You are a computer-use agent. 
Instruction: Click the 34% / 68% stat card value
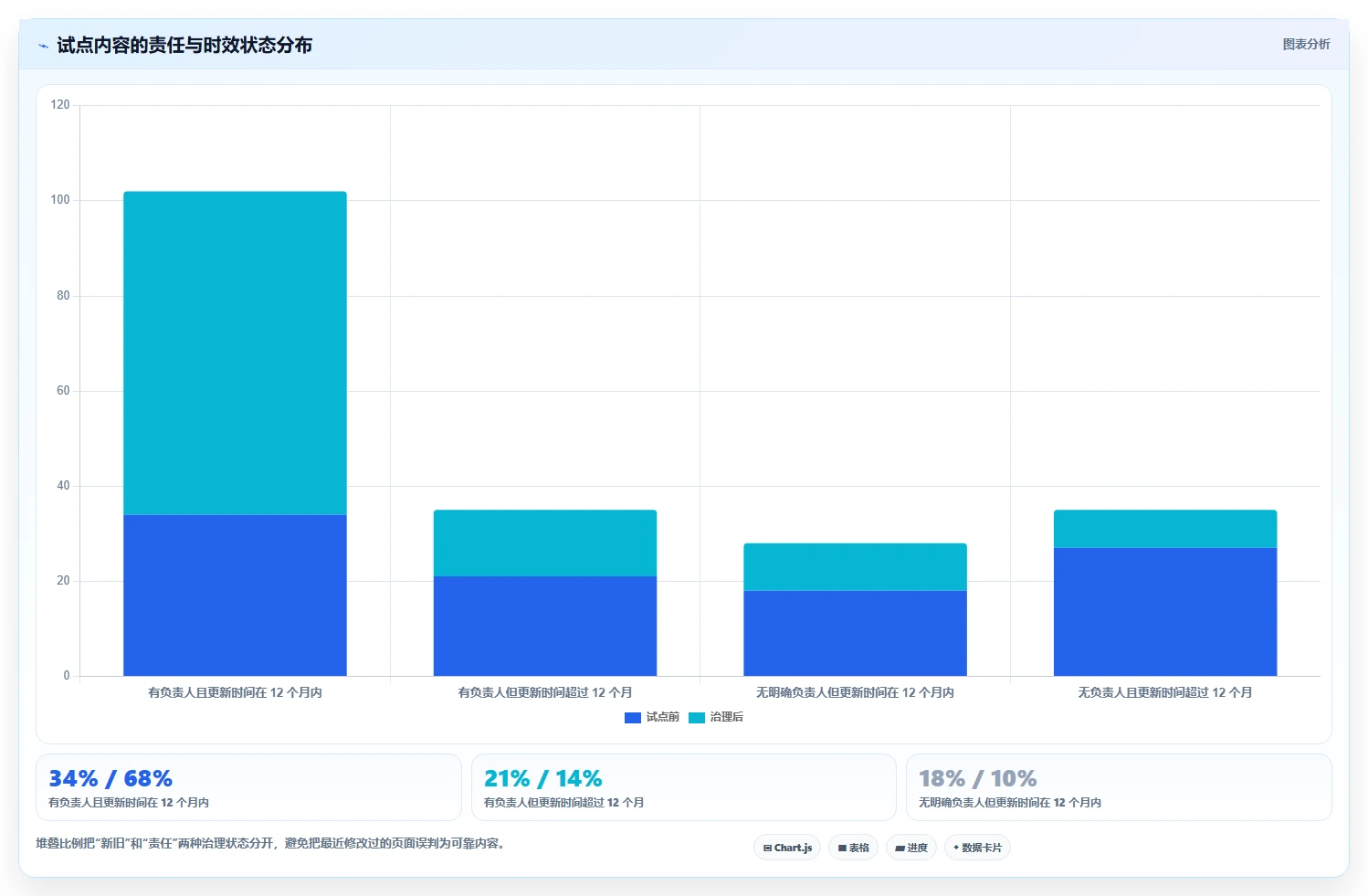pyautogui.click(x=110, y=778)
